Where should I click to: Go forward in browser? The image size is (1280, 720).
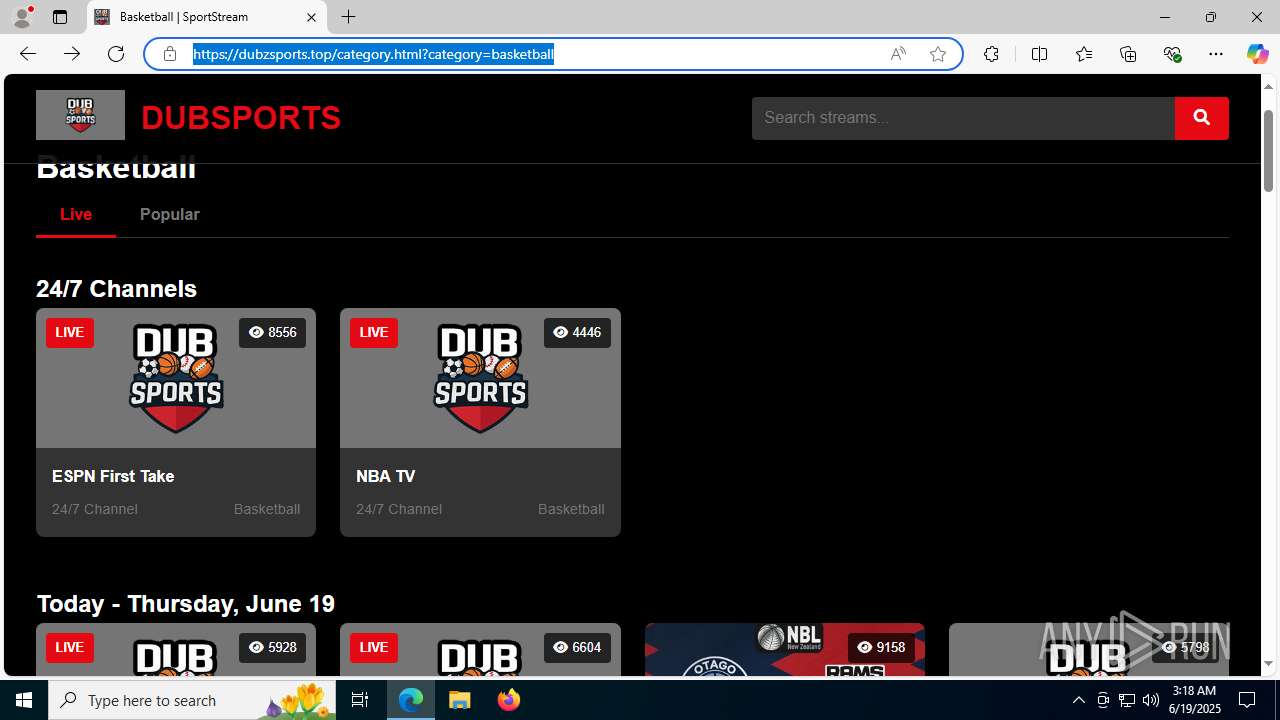(72, 54)
